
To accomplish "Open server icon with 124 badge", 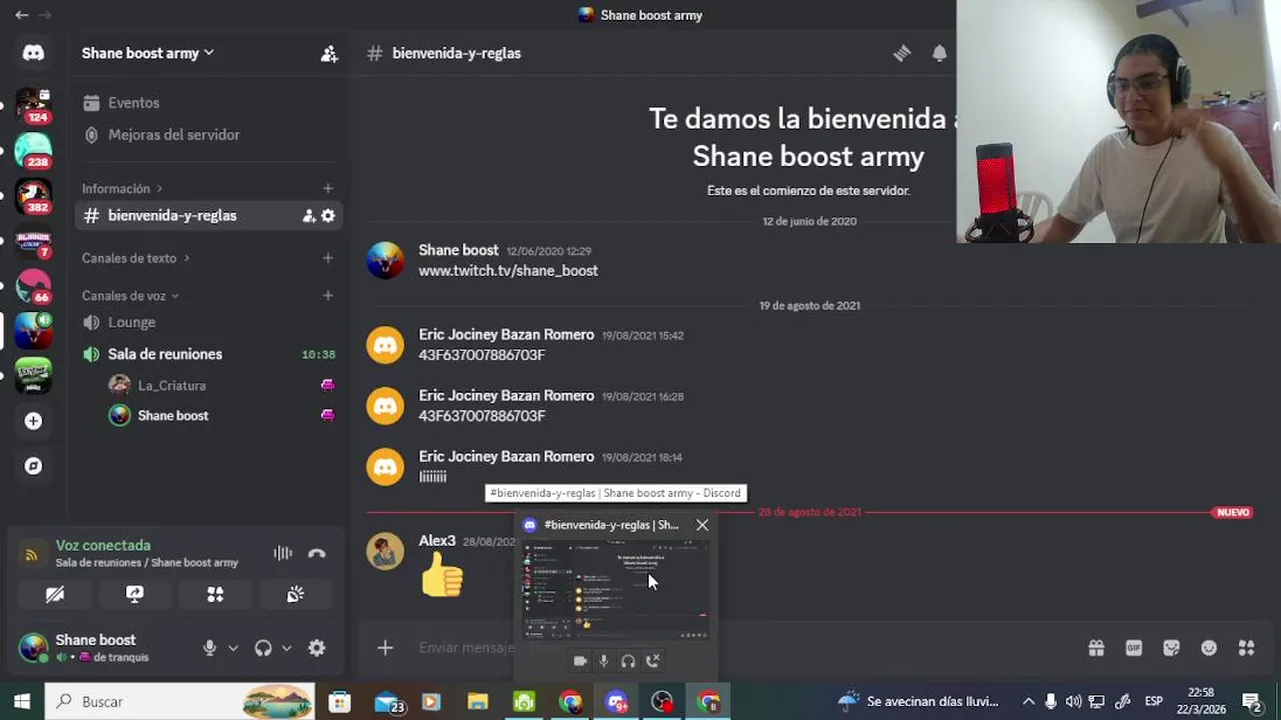I will coord(33,103).
